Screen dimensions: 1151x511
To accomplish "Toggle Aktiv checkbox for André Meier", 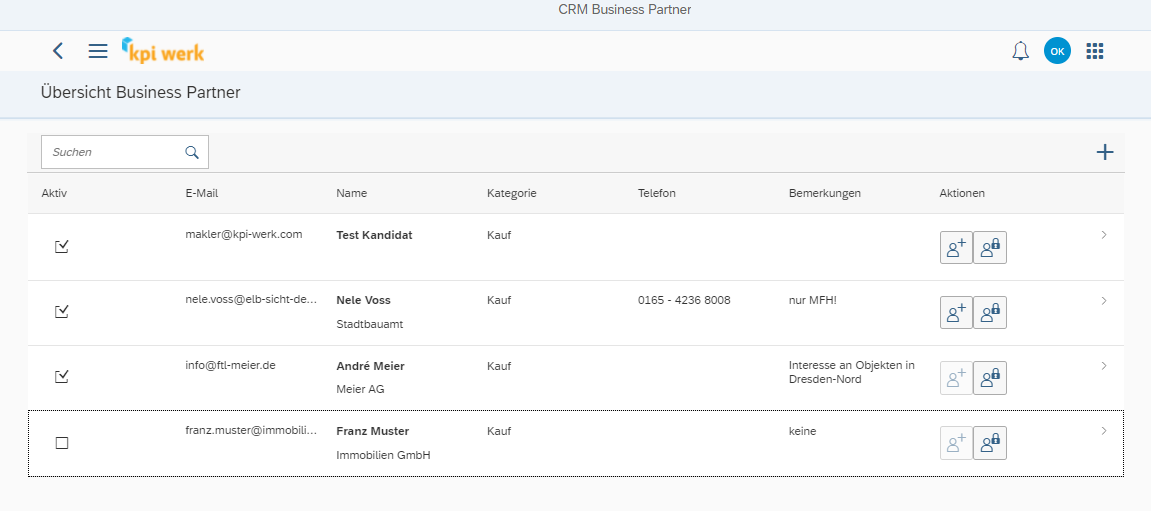I will point(62,377).
